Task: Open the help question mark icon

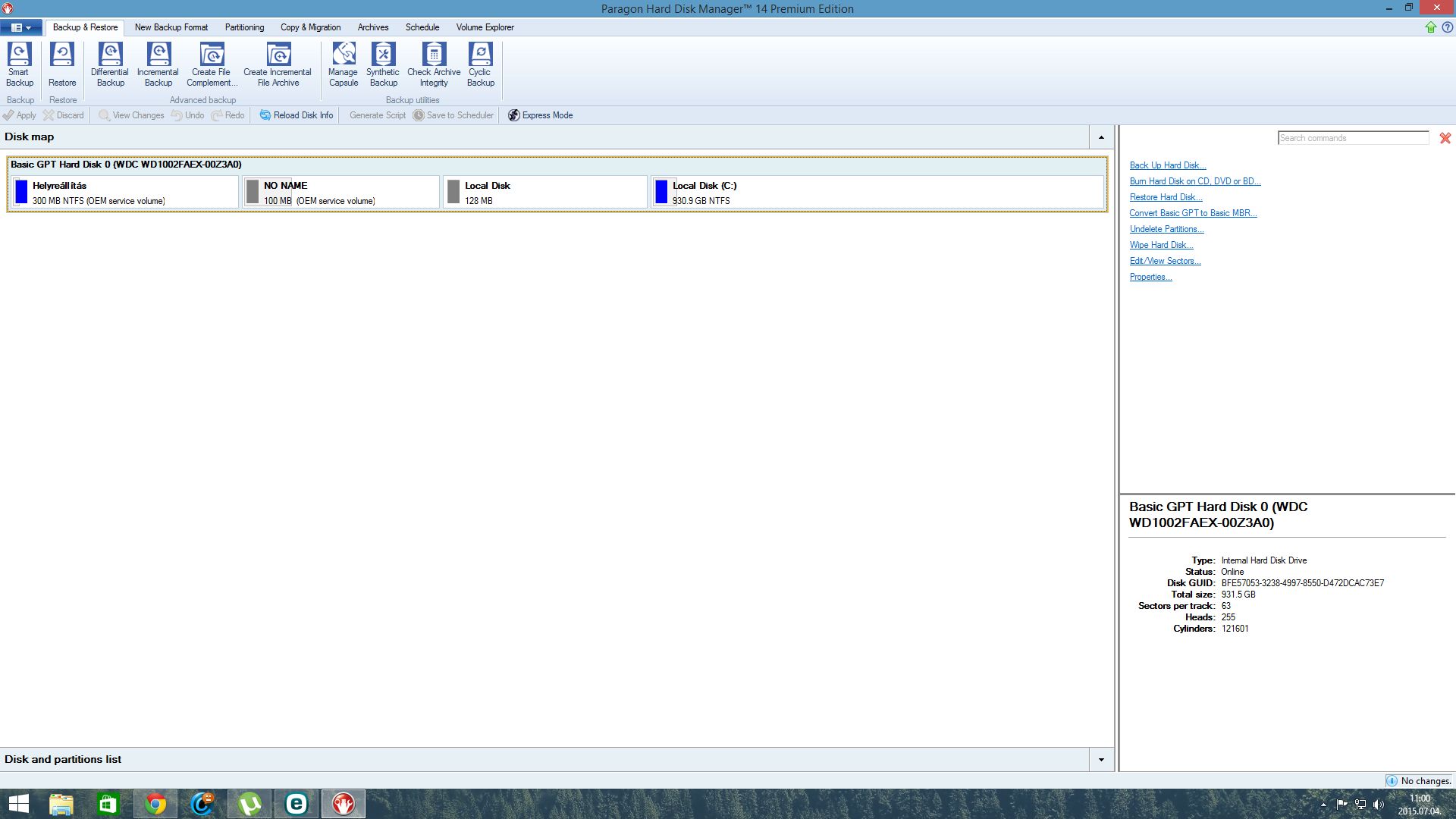Action: [x=1448, y=27]
